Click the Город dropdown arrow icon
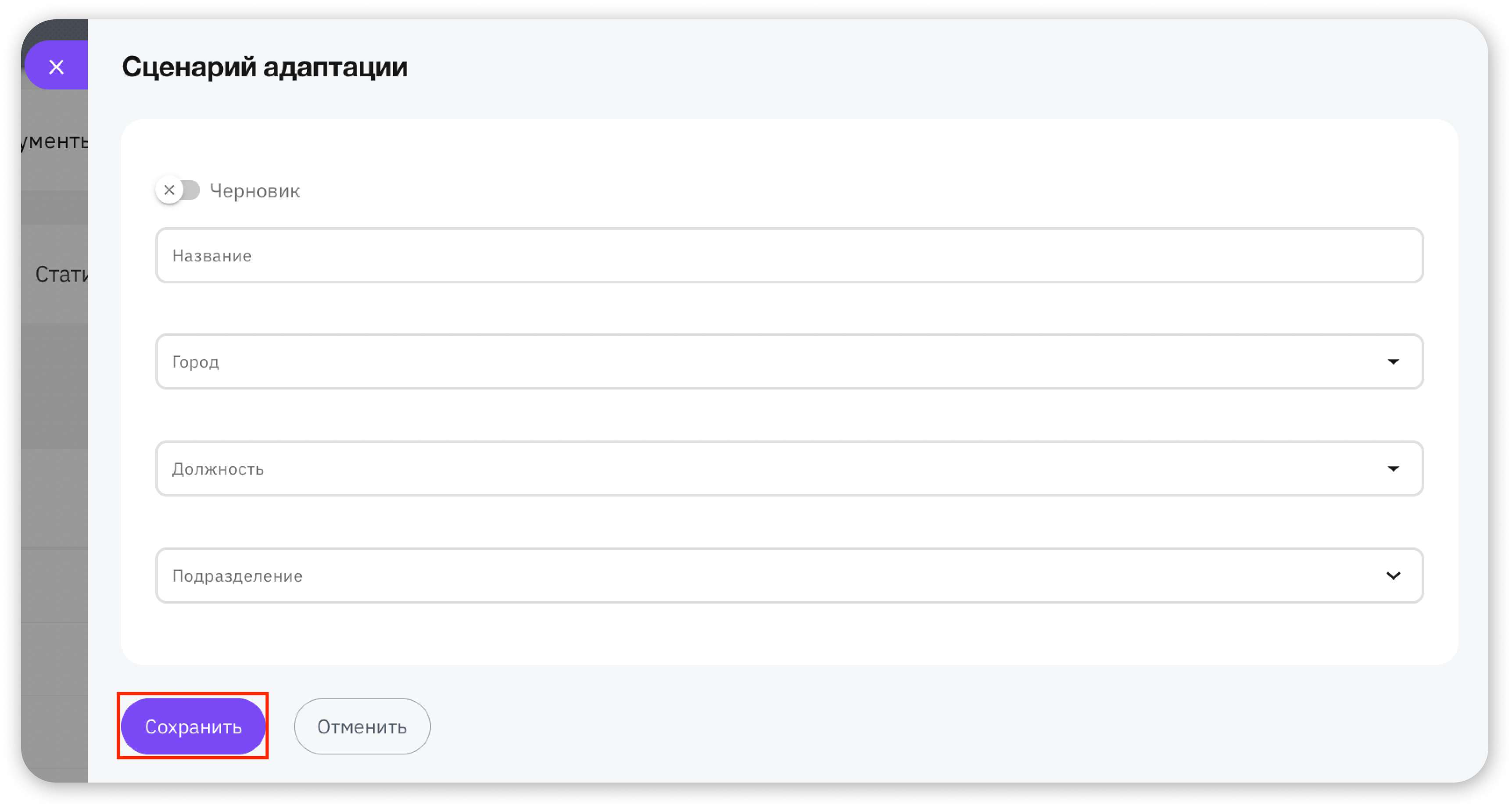This screenshot has width=1512, height=808. click(1393, 361)
